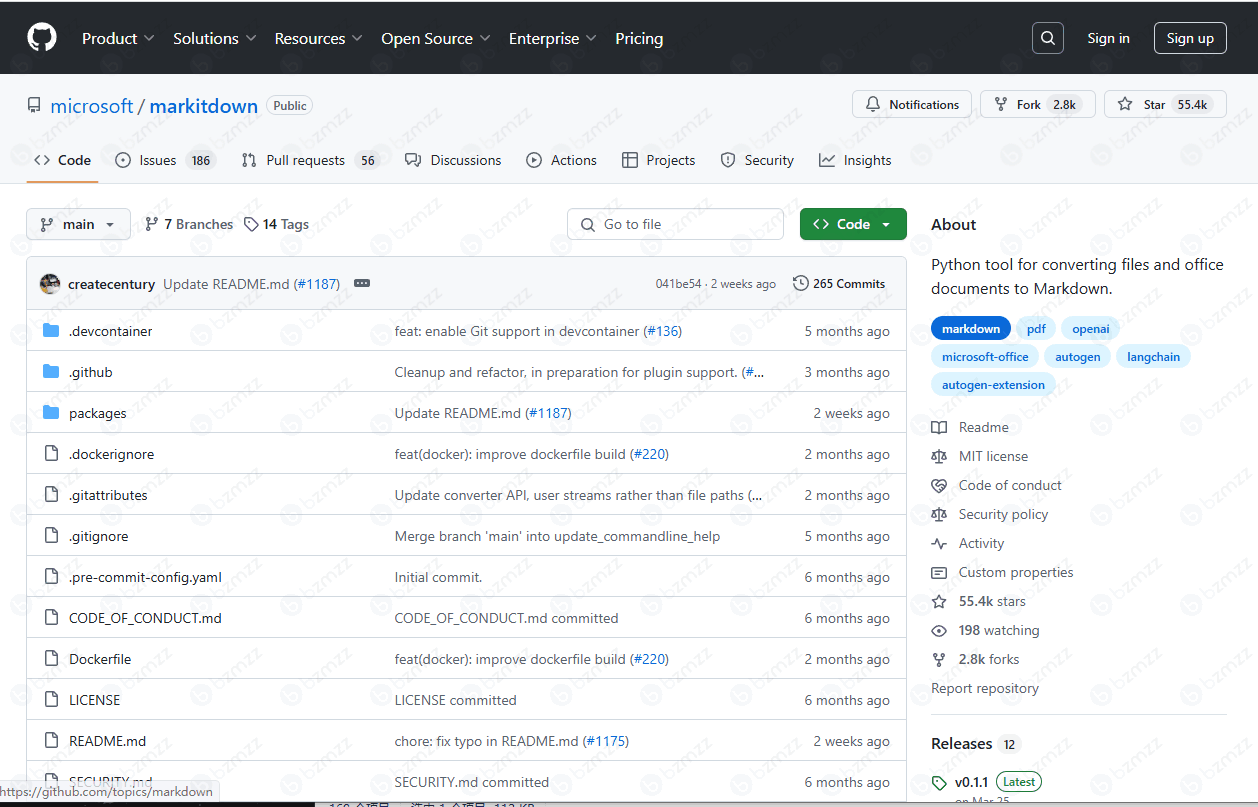Open the Pricing page link
The width and height of the screenshot is (1258, 807).
pos(639,38)
